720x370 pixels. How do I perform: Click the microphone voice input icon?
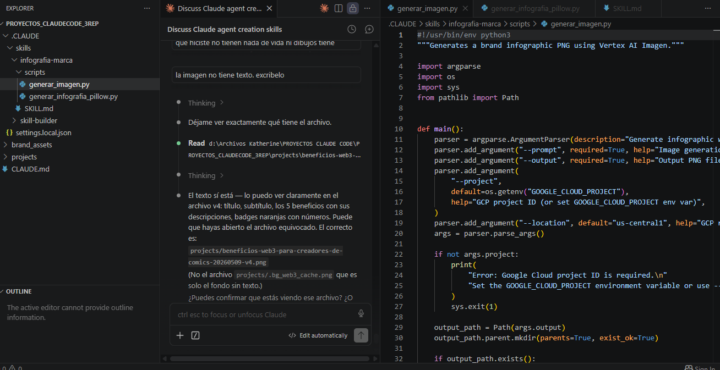(x=361, y=314)
